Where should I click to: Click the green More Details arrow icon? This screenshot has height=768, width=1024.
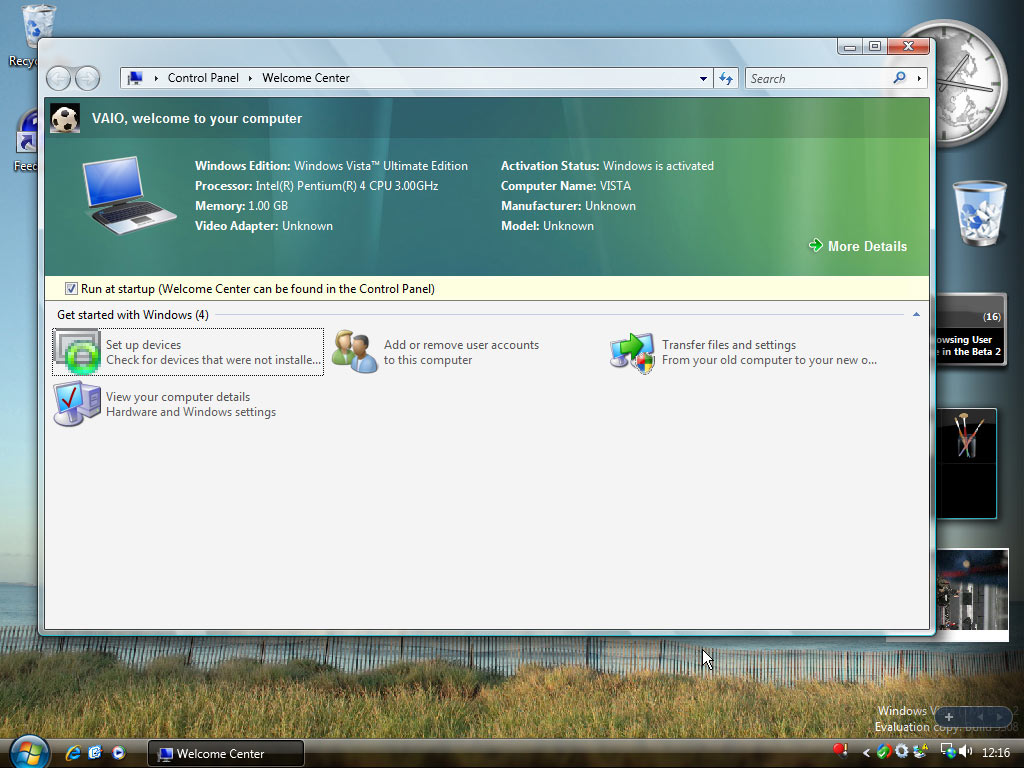coord(816,246)
